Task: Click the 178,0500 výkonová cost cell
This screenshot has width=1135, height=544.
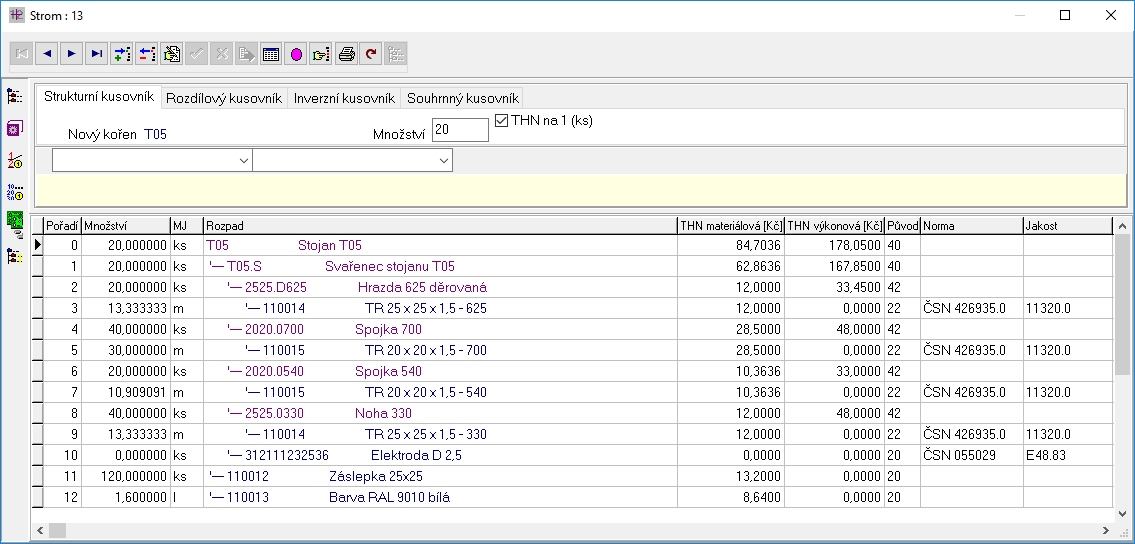Action: [x=835, y=245]
